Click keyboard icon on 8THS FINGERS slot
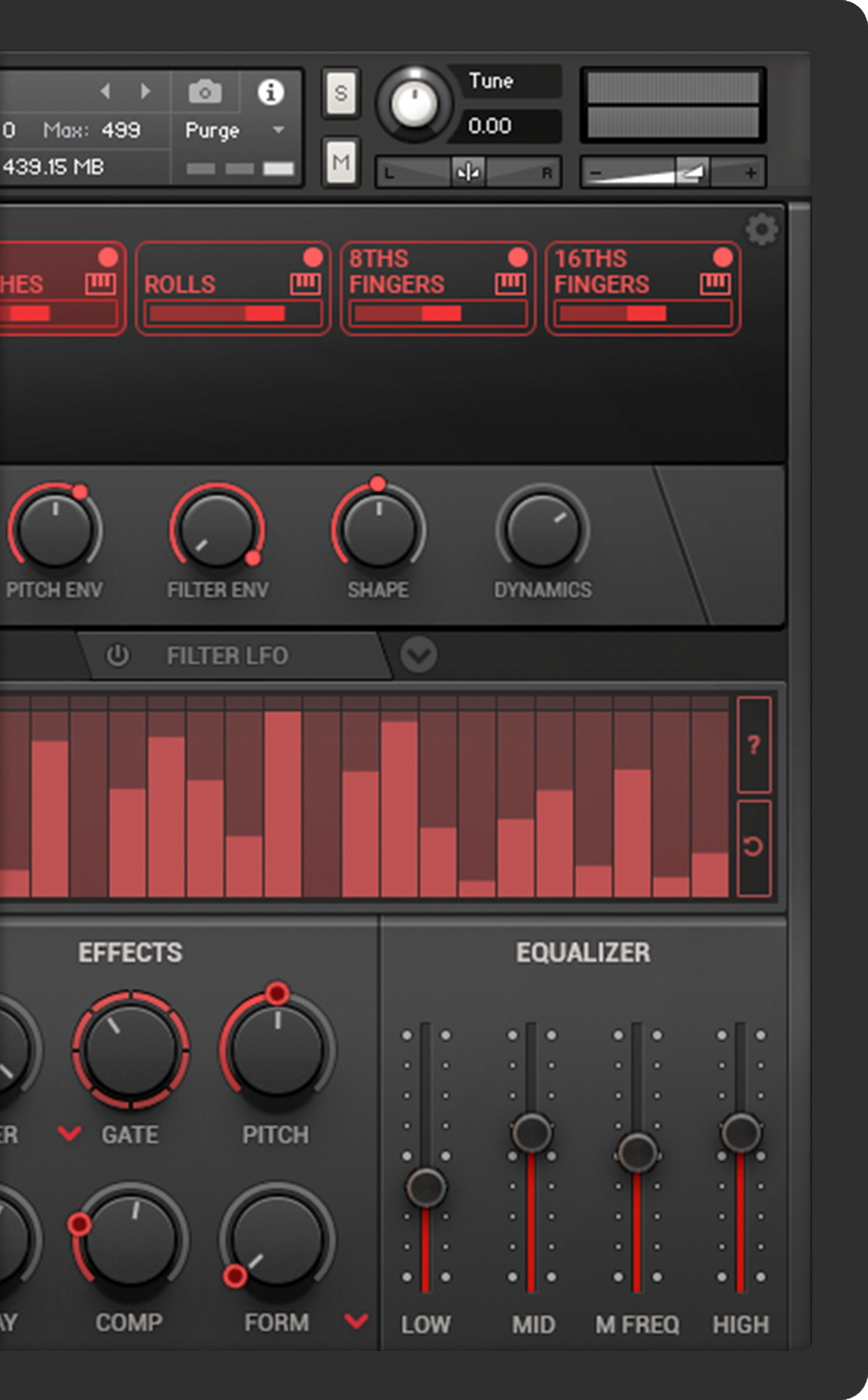The height and width of the screenshot is (1400, 868). [510, 284]
